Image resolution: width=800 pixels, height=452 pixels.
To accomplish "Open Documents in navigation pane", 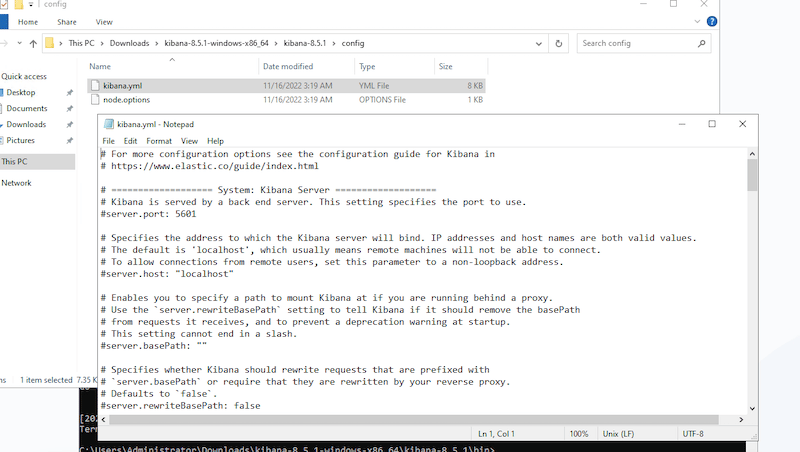I will (x=27, y=108).
